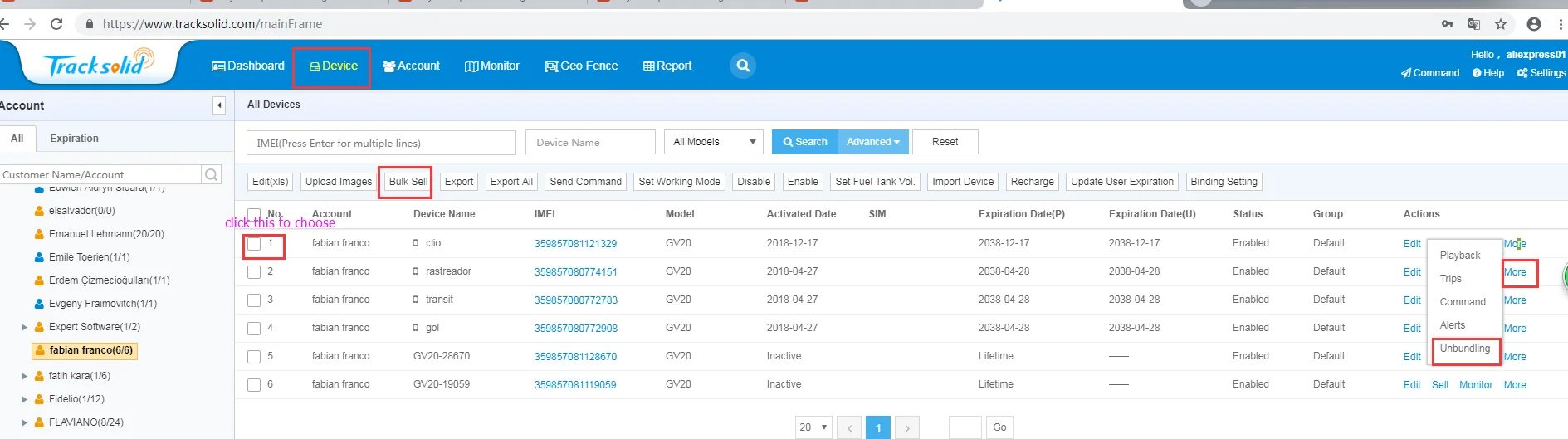1568x439 pixels.
Task: Click the site padlock icon in address bar
Action: [x=90, y=24]
